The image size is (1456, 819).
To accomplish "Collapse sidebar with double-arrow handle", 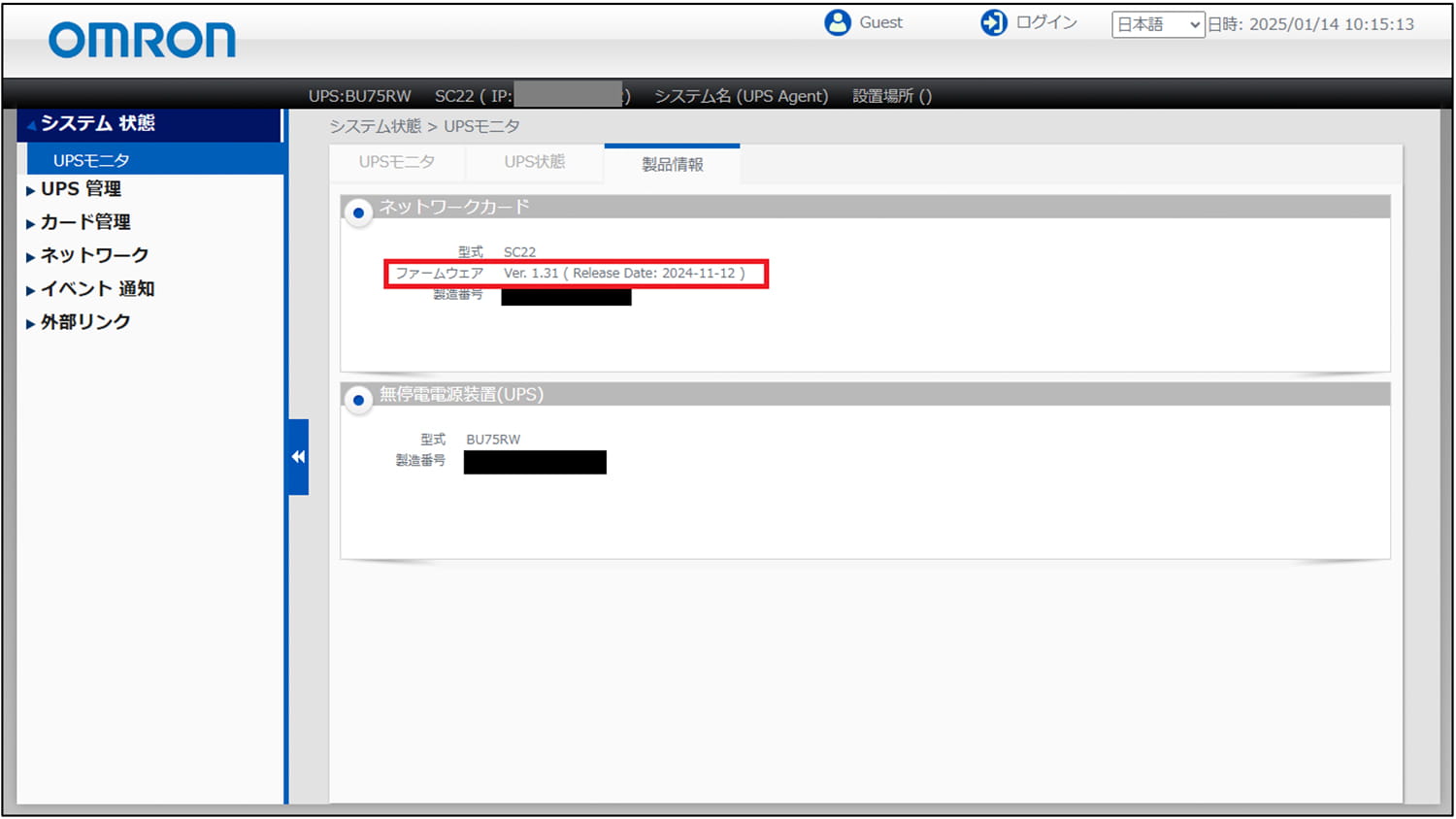I will 298,457.
